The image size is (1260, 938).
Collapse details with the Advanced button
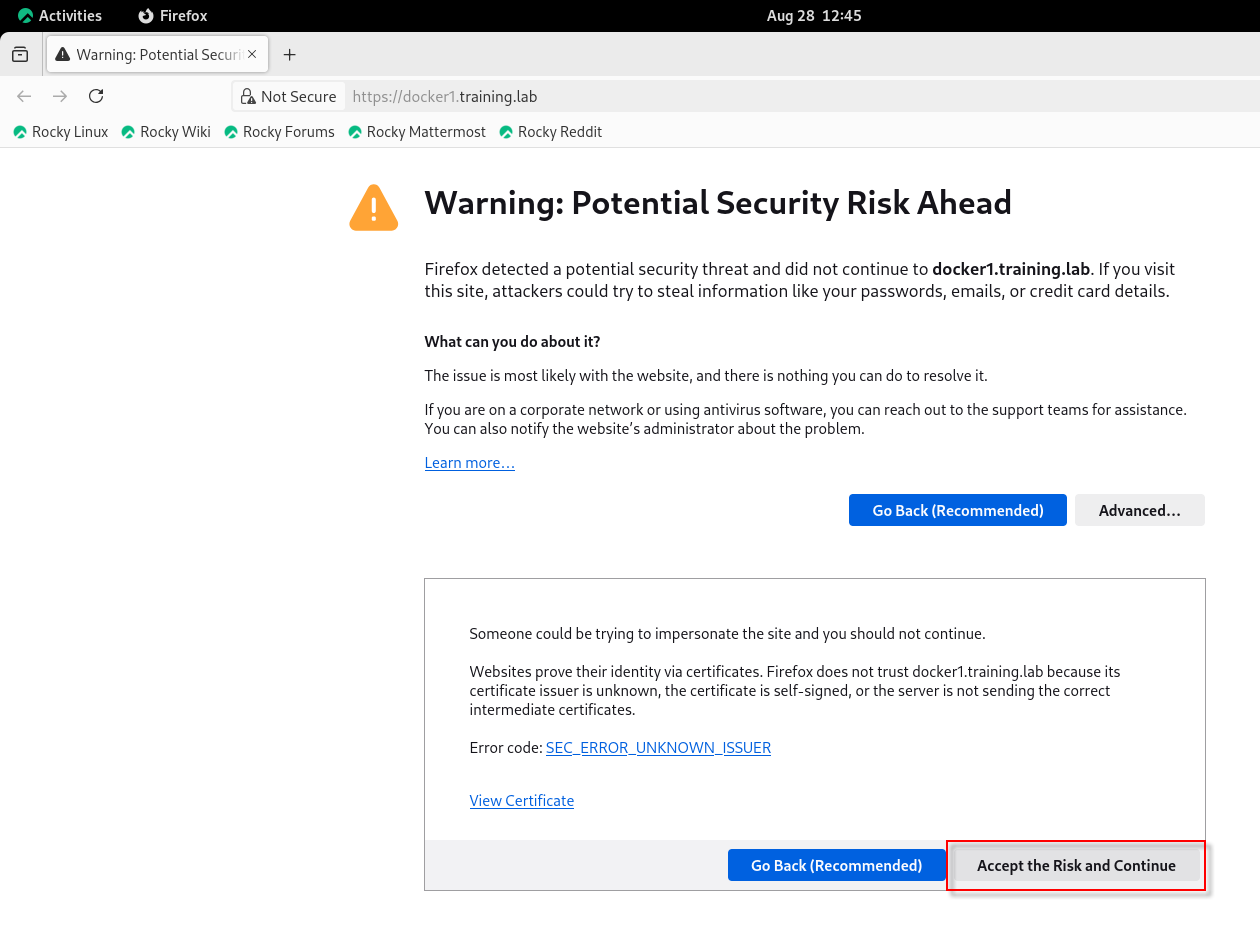pos(1139,510)
